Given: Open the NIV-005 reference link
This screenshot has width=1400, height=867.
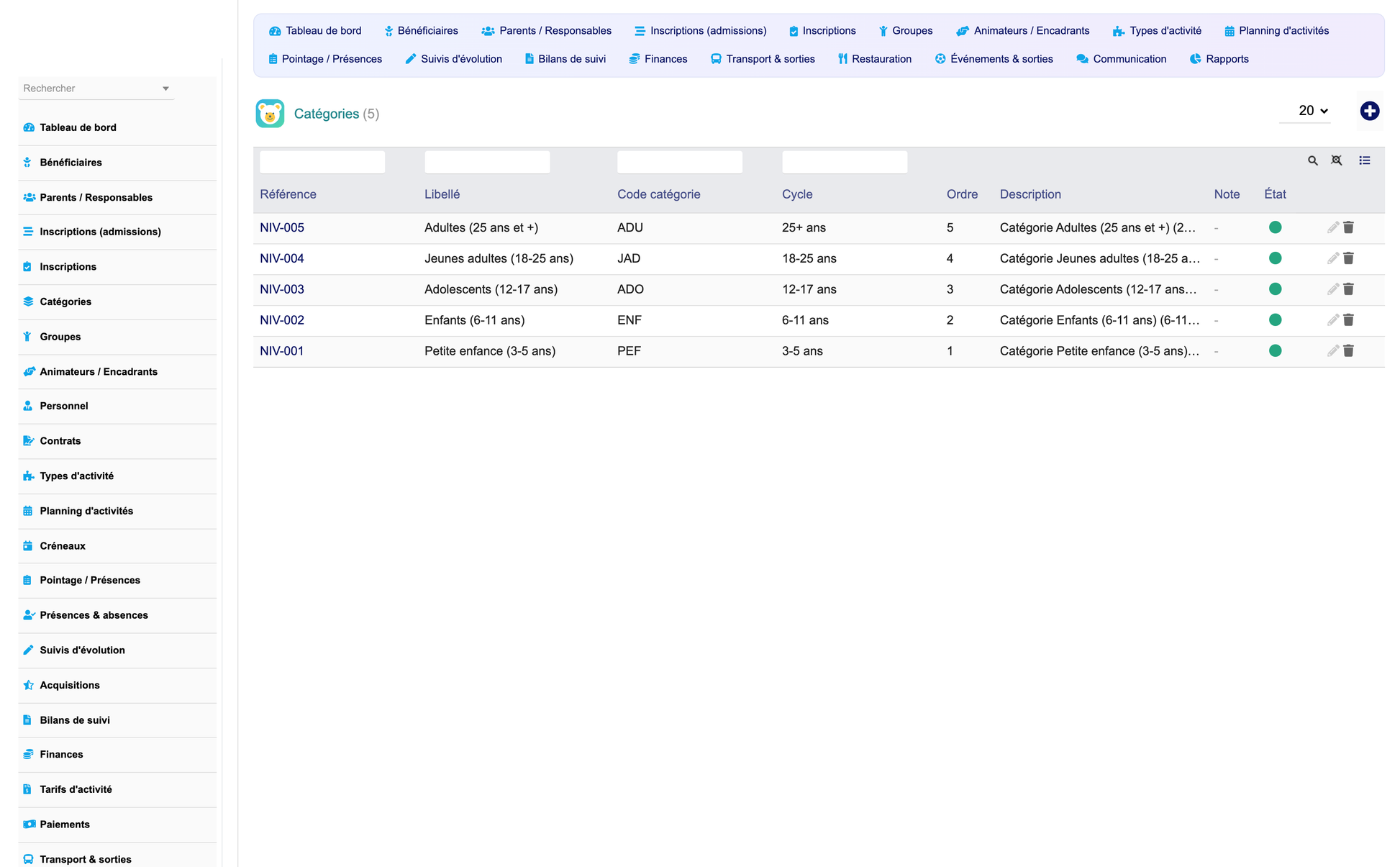Looking at the screenshot, I should [x=282, y=227].
